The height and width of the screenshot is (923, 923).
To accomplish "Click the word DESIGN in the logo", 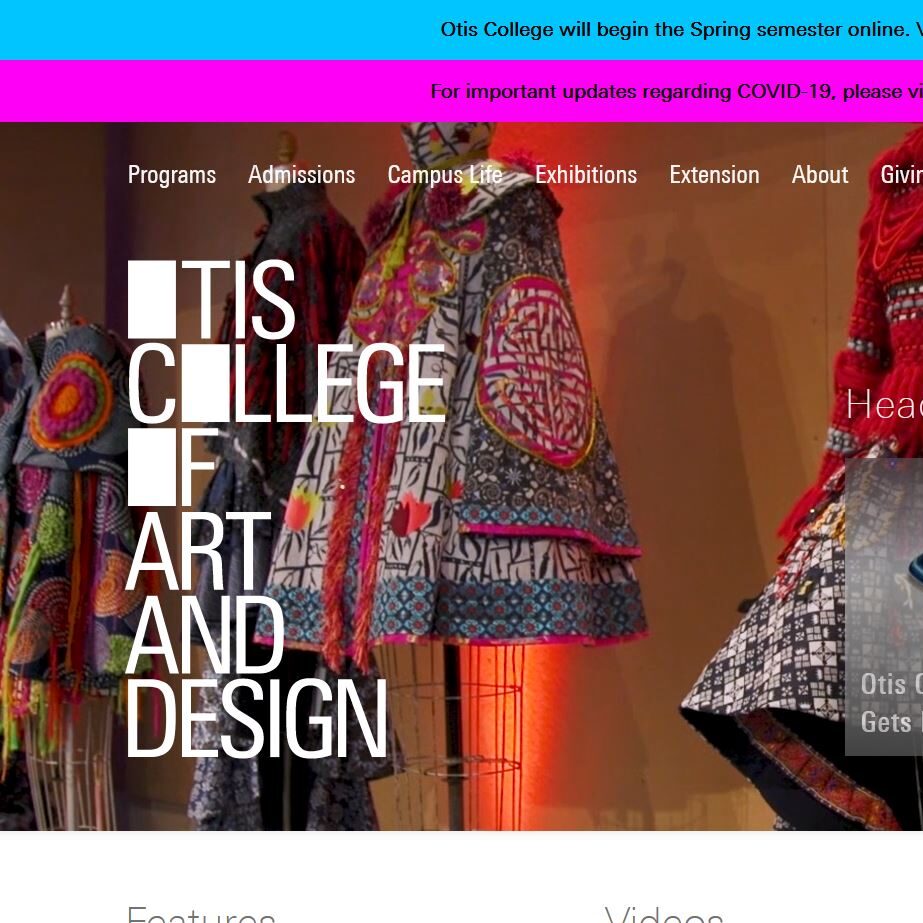I will coord(257,718).
